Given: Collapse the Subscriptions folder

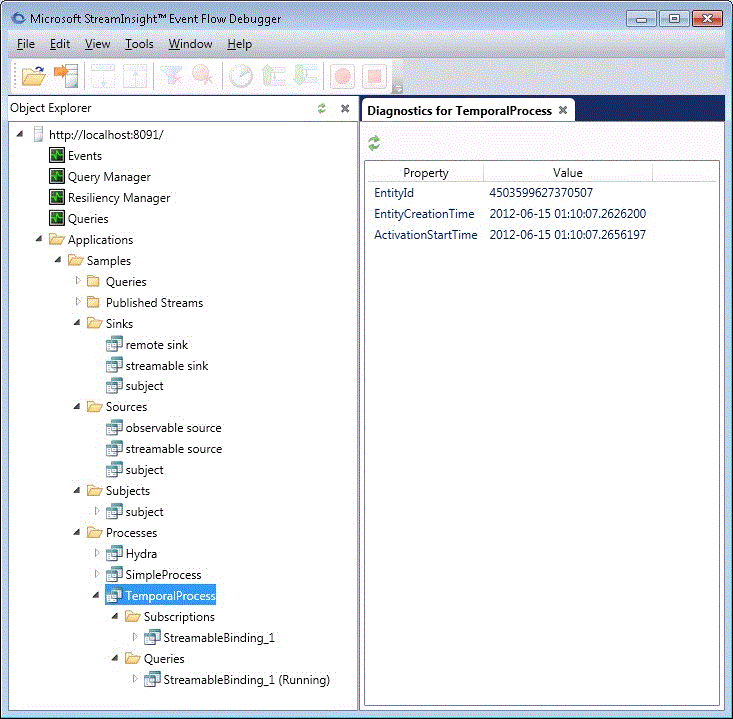Looking at the screenshot, I should (x=115, y=616).
